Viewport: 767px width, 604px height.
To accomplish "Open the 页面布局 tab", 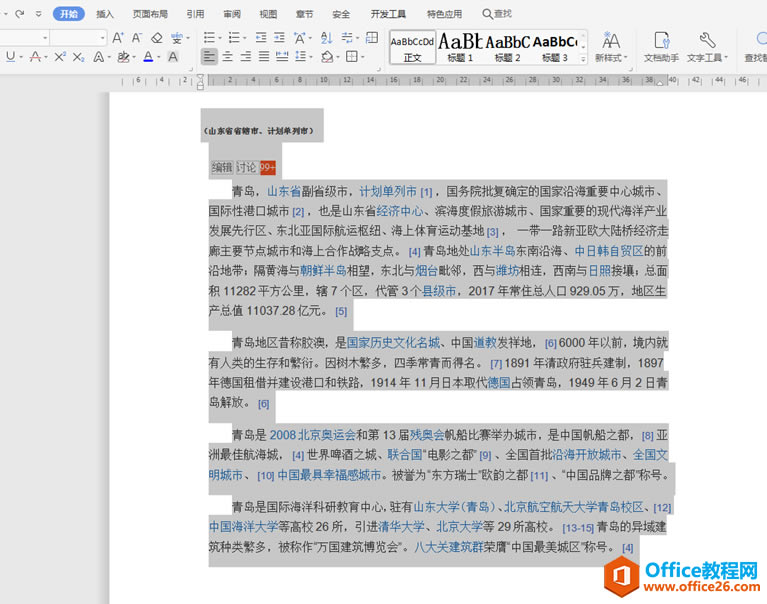I will tap(150, 14).
